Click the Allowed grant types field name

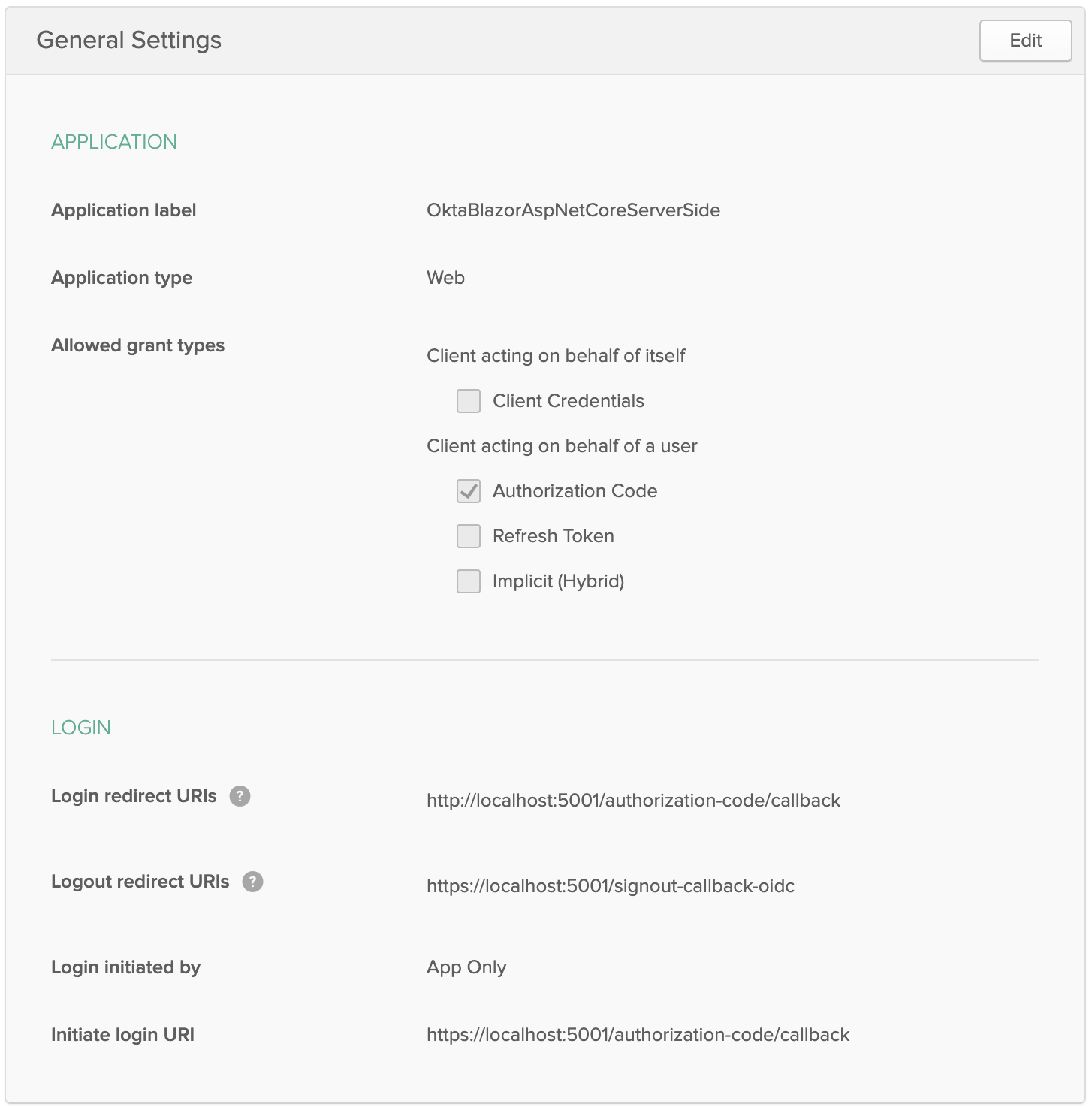[x=137, y=345]
